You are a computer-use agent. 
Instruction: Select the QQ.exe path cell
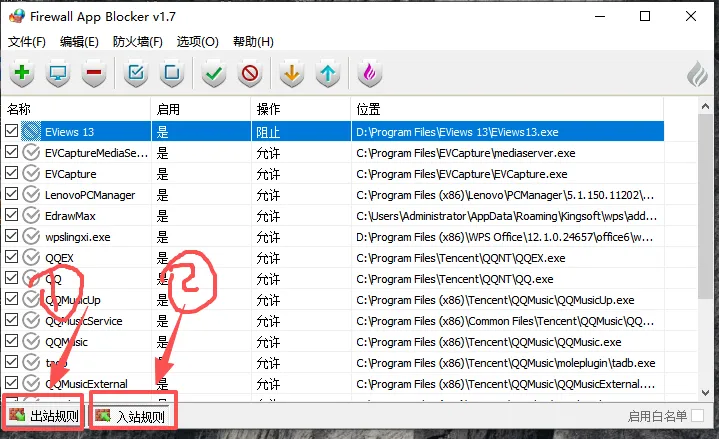click(x=454, y=279)
